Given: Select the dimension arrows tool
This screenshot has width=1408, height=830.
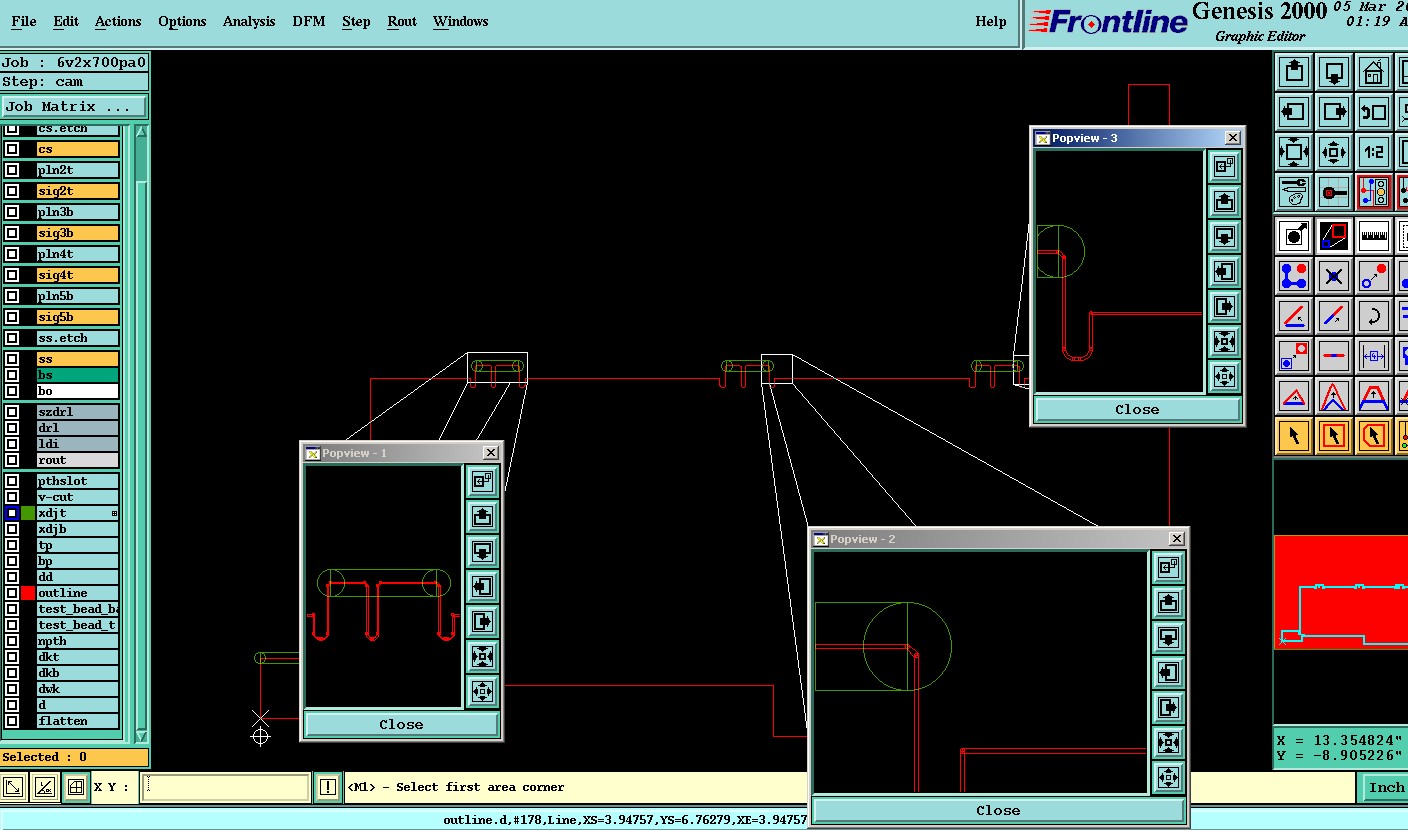Looking at the screenshot, I should click(1374, 356).
